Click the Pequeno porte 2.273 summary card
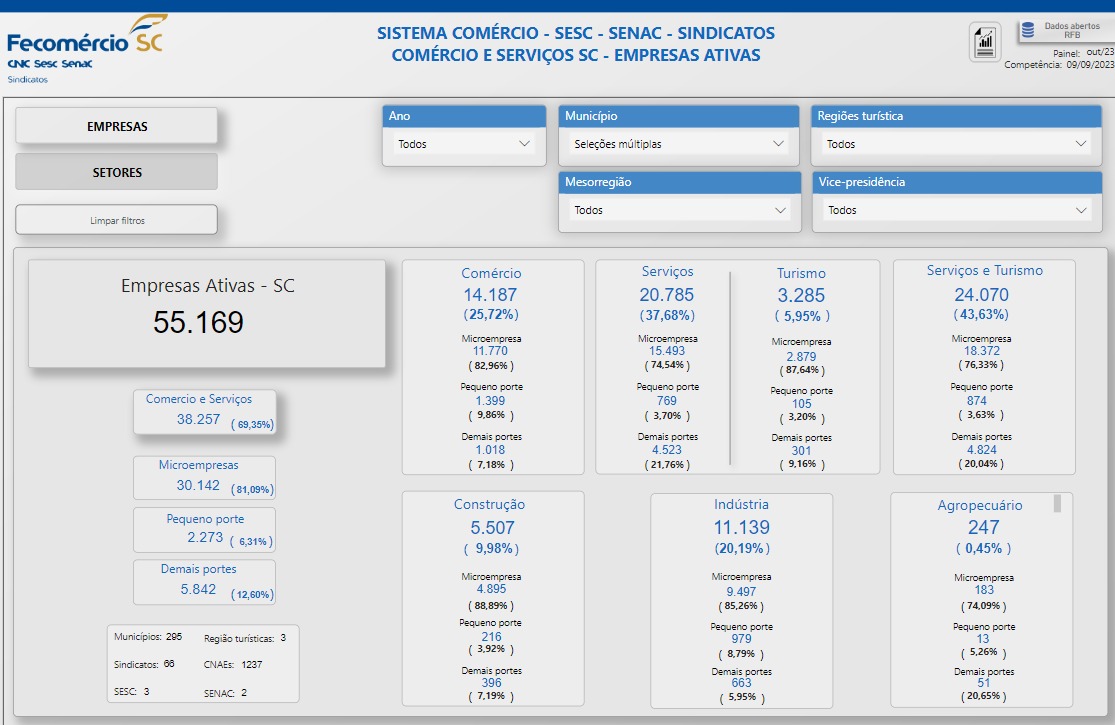1115x725 pixels. click(x=205, y=530)
